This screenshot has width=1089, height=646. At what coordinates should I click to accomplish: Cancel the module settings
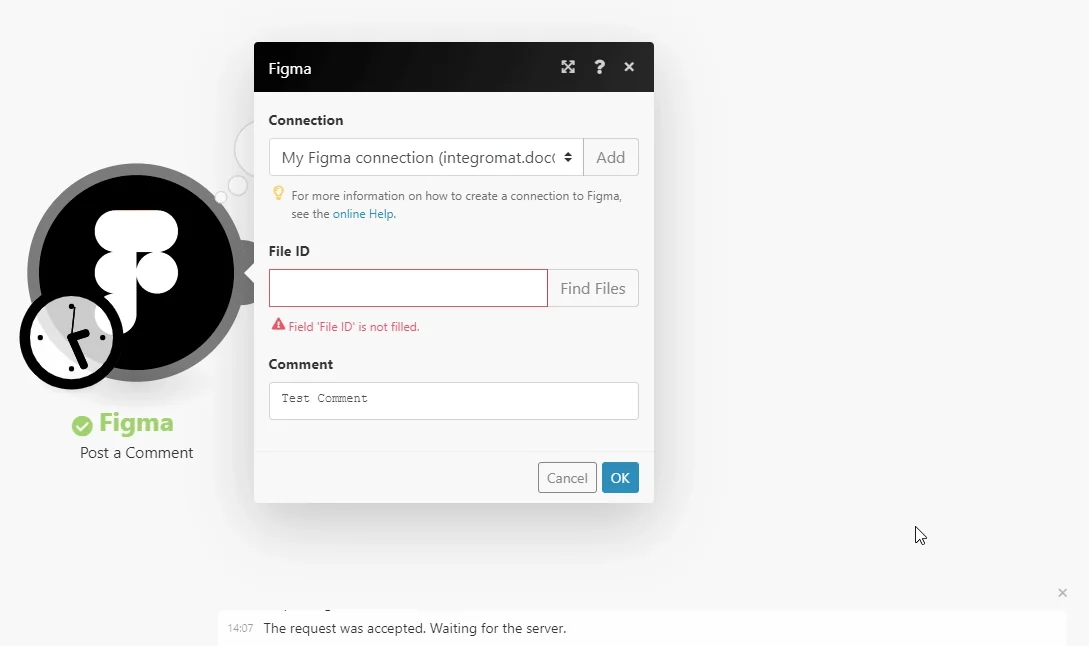click(x=567, y=478)
